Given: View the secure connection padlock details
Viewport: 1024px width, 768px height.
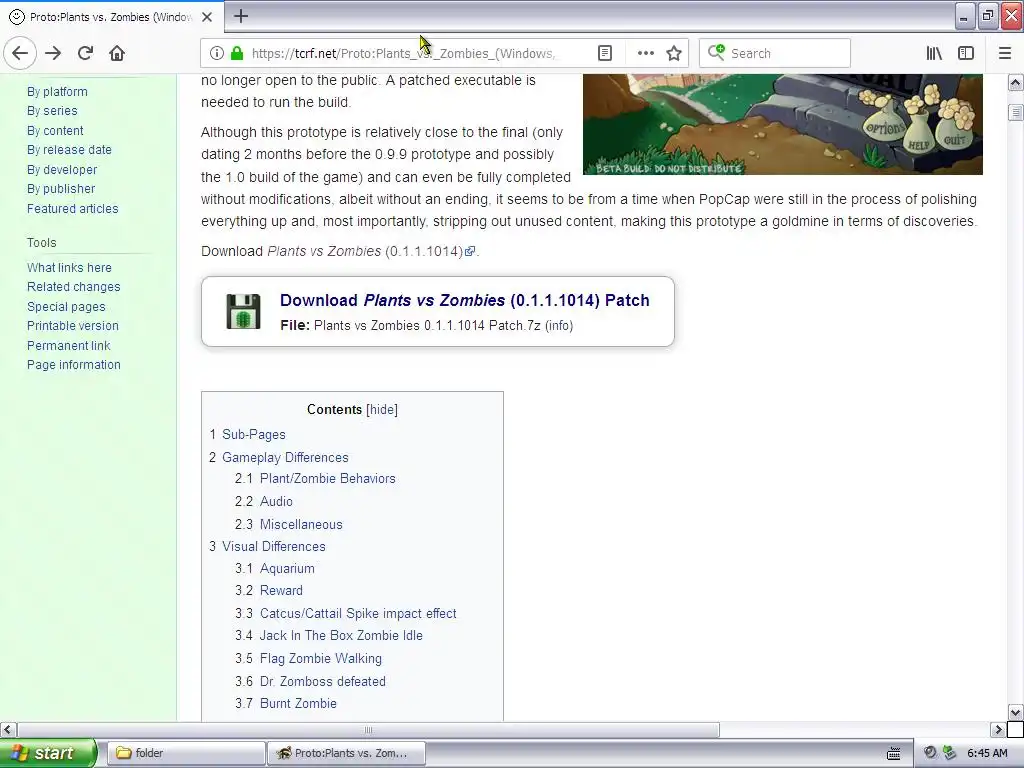Looking at the screenshot, I should 237,54.
